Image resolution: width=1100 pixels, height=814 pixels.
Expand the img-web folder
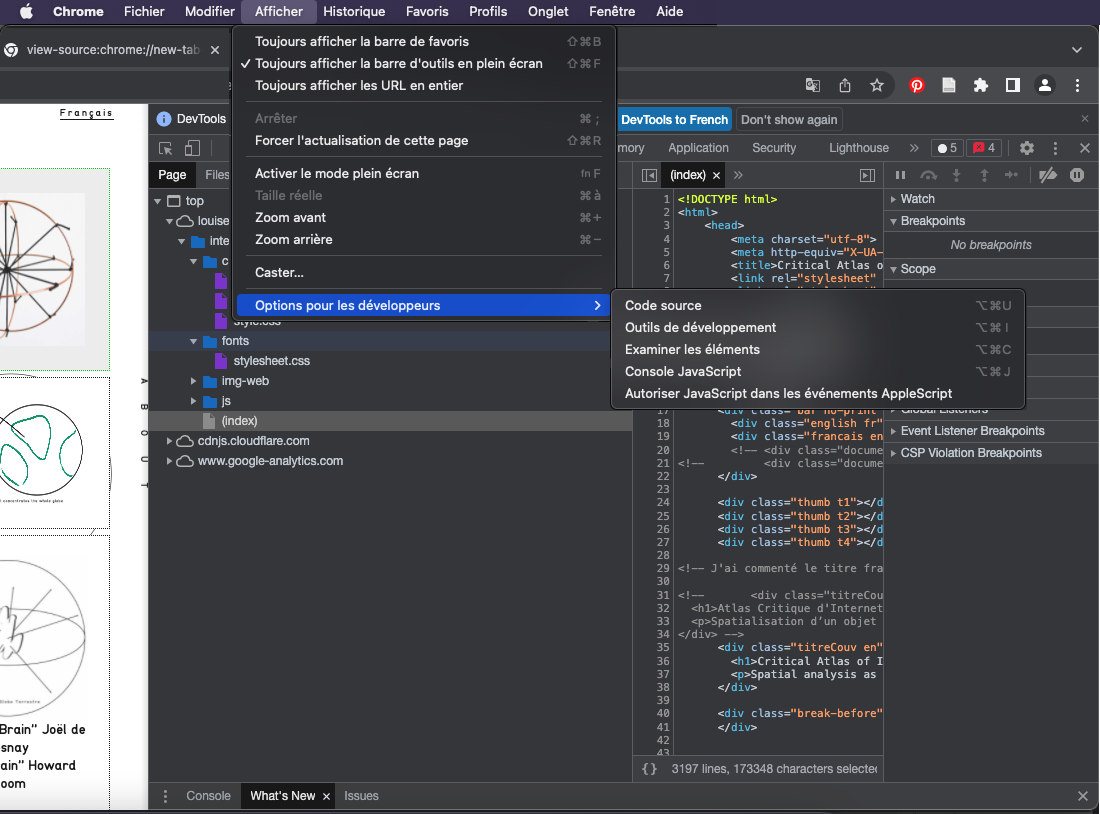[x=194, y=381]
